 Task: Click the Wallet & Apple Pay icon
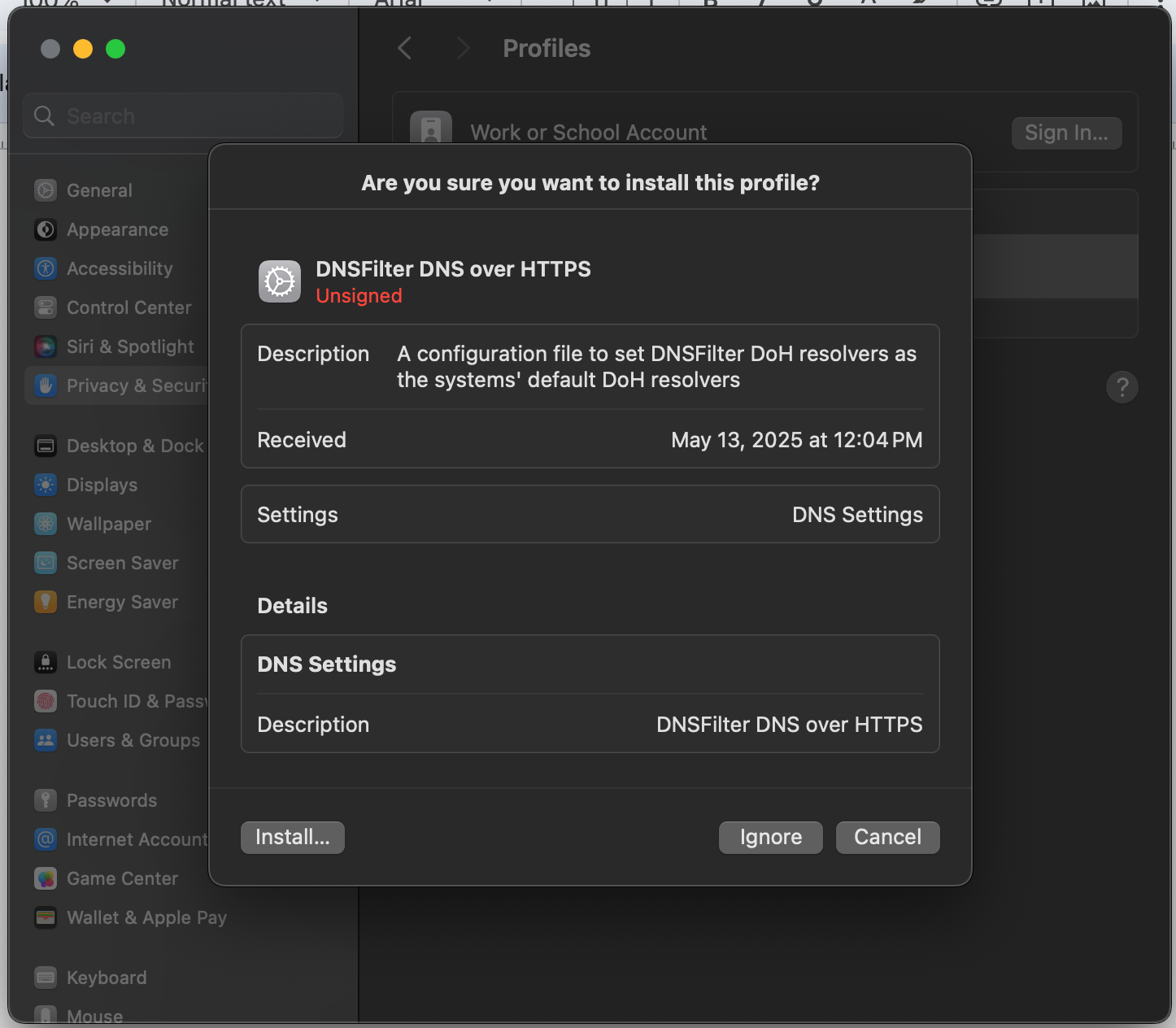[x=46, y=917]
